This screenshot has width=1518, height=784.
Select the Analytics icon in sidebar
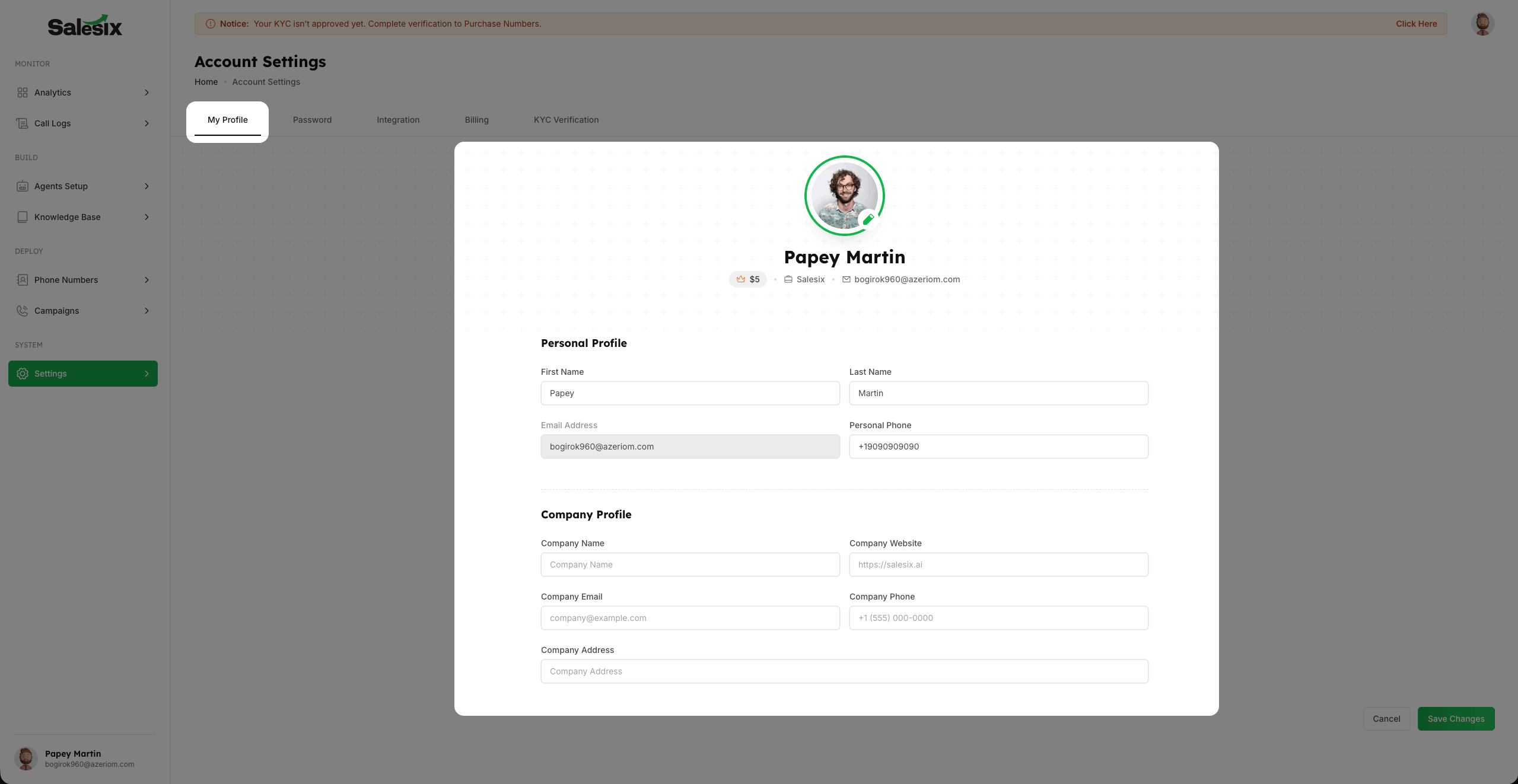pos(22,92)
